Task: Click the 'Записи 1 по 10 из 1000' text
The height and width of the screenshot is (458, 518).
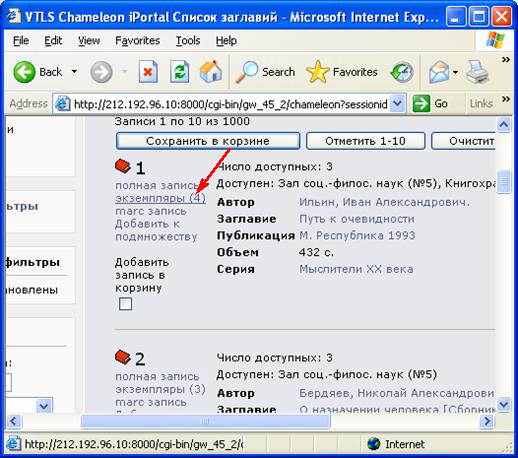Action: click(182, 121)
